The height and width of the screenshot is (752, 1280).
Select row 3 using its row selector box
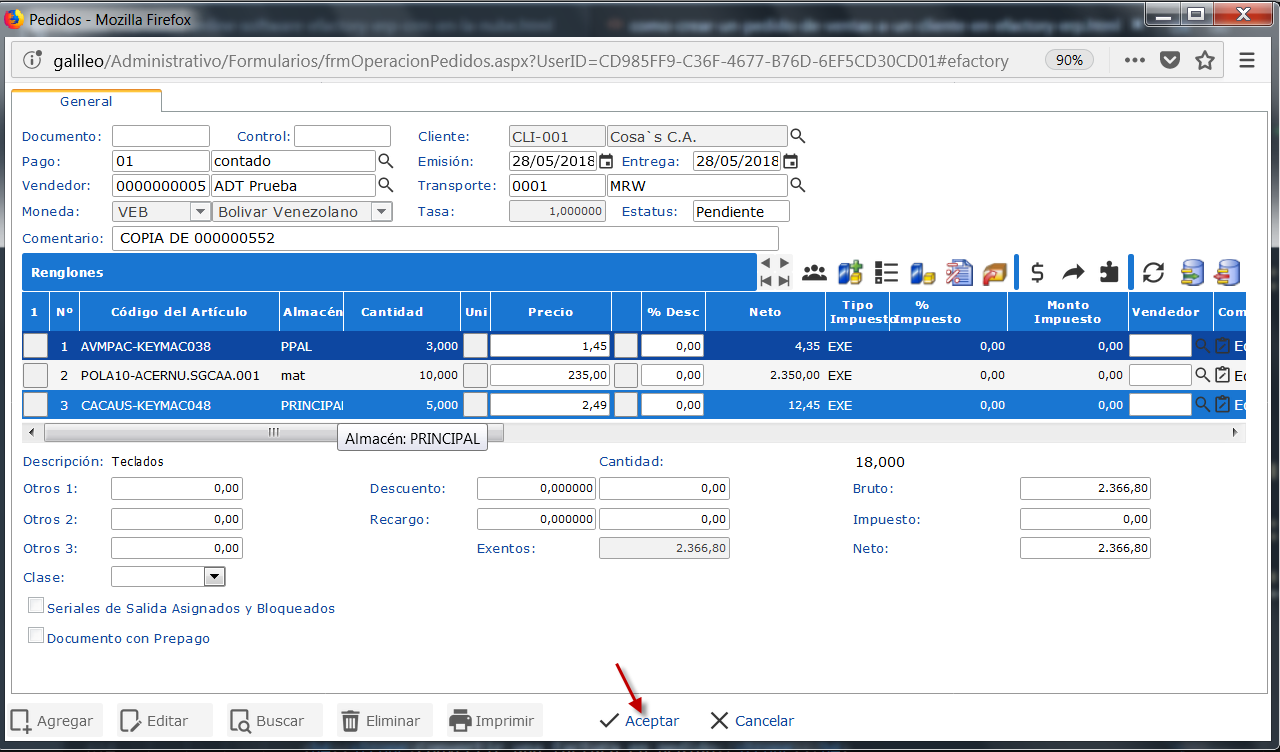(x=35, y=405)
